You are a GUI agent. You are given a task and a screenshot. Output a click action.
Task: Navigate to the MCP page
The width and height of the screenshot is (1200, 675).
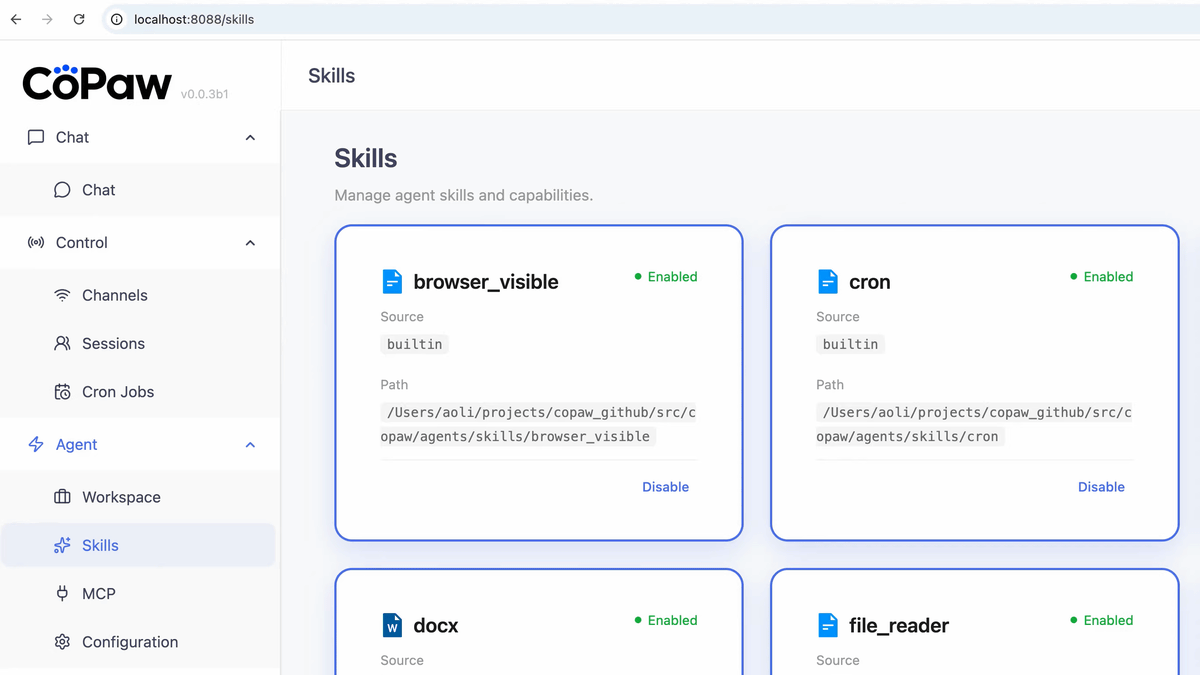coord(98,594)
